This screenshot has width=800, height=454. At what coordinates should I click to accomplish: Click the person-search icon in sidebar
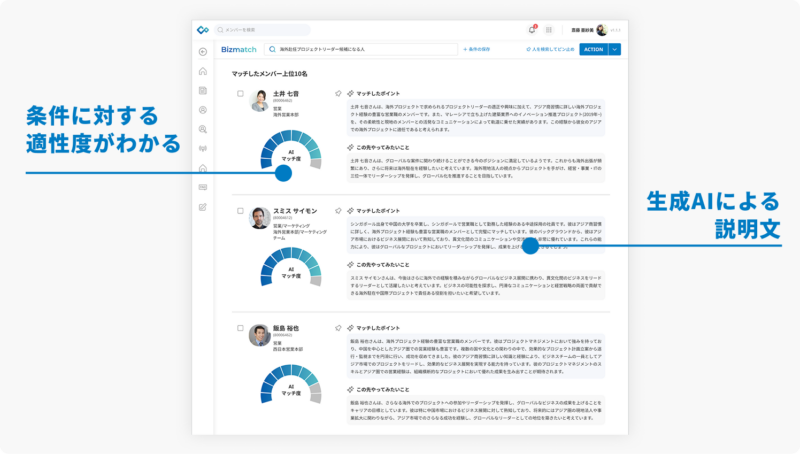(x=203, y=129)
